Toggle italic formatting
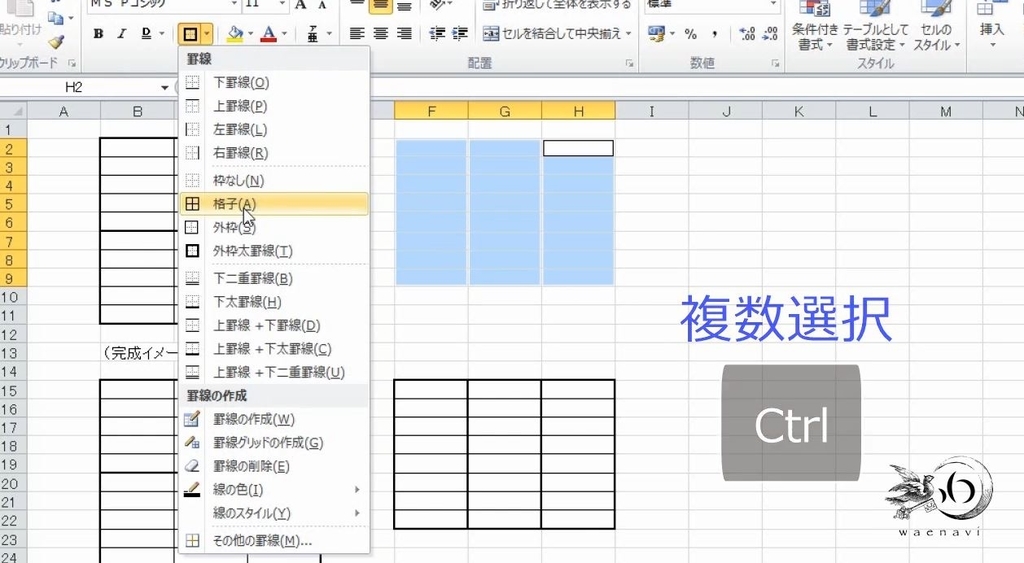Image resolution: width=1024 pixels, height=563 pixels. (121, 33)
